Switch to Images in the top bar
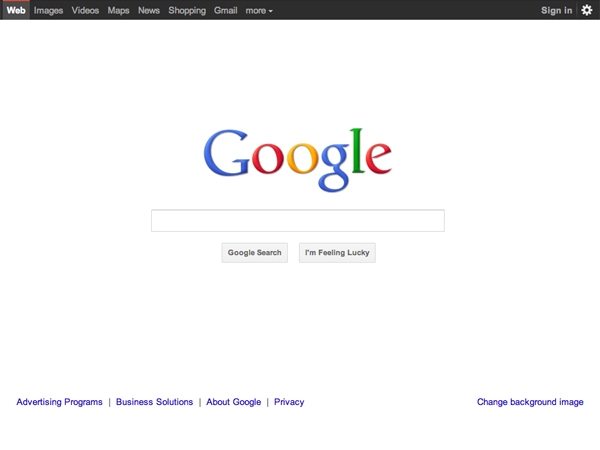The image size is (600, 450). click(48, 11)
